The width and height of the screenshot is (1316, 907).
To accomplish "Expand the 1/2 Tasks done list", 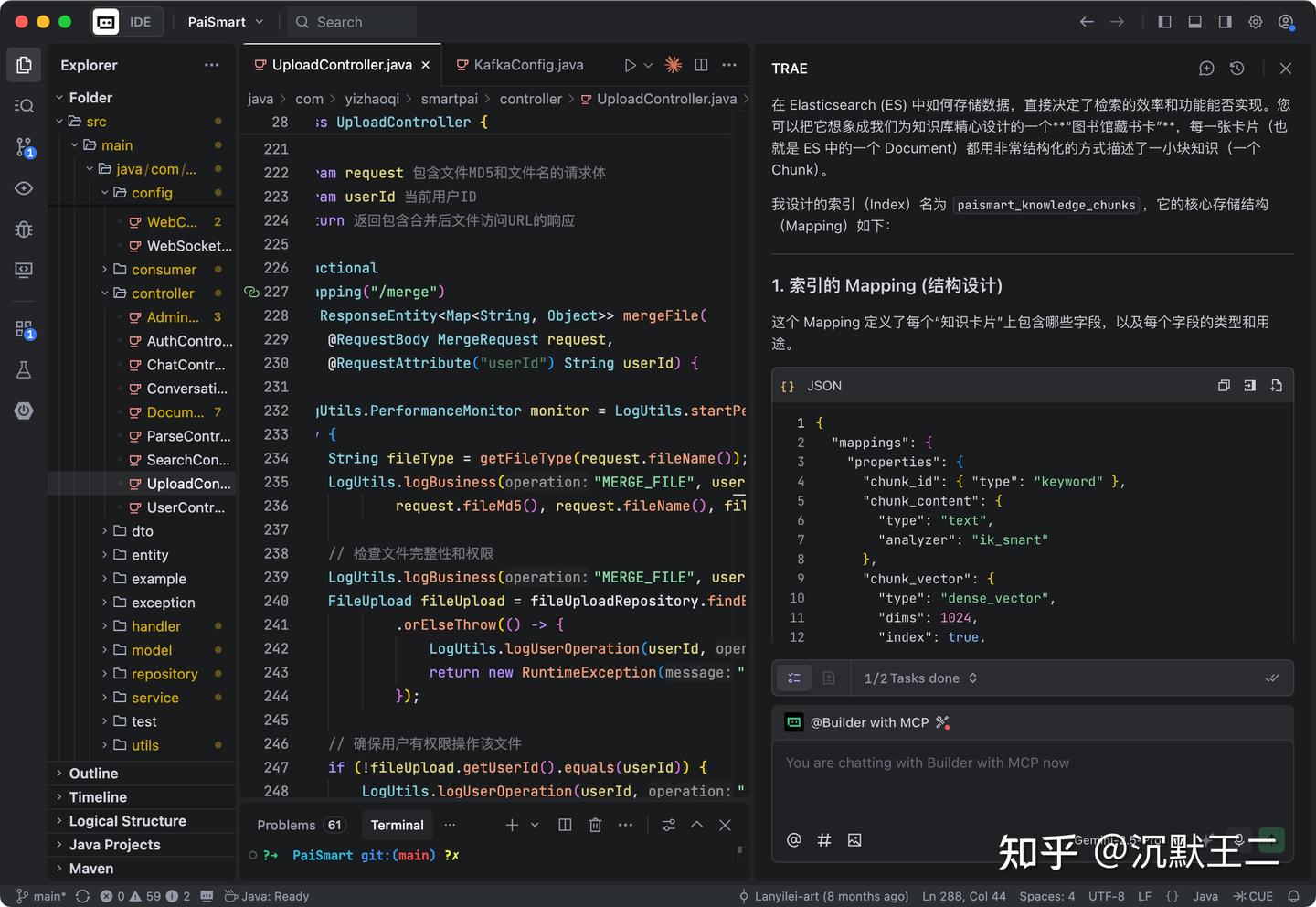I will click(x=920, y=678).
